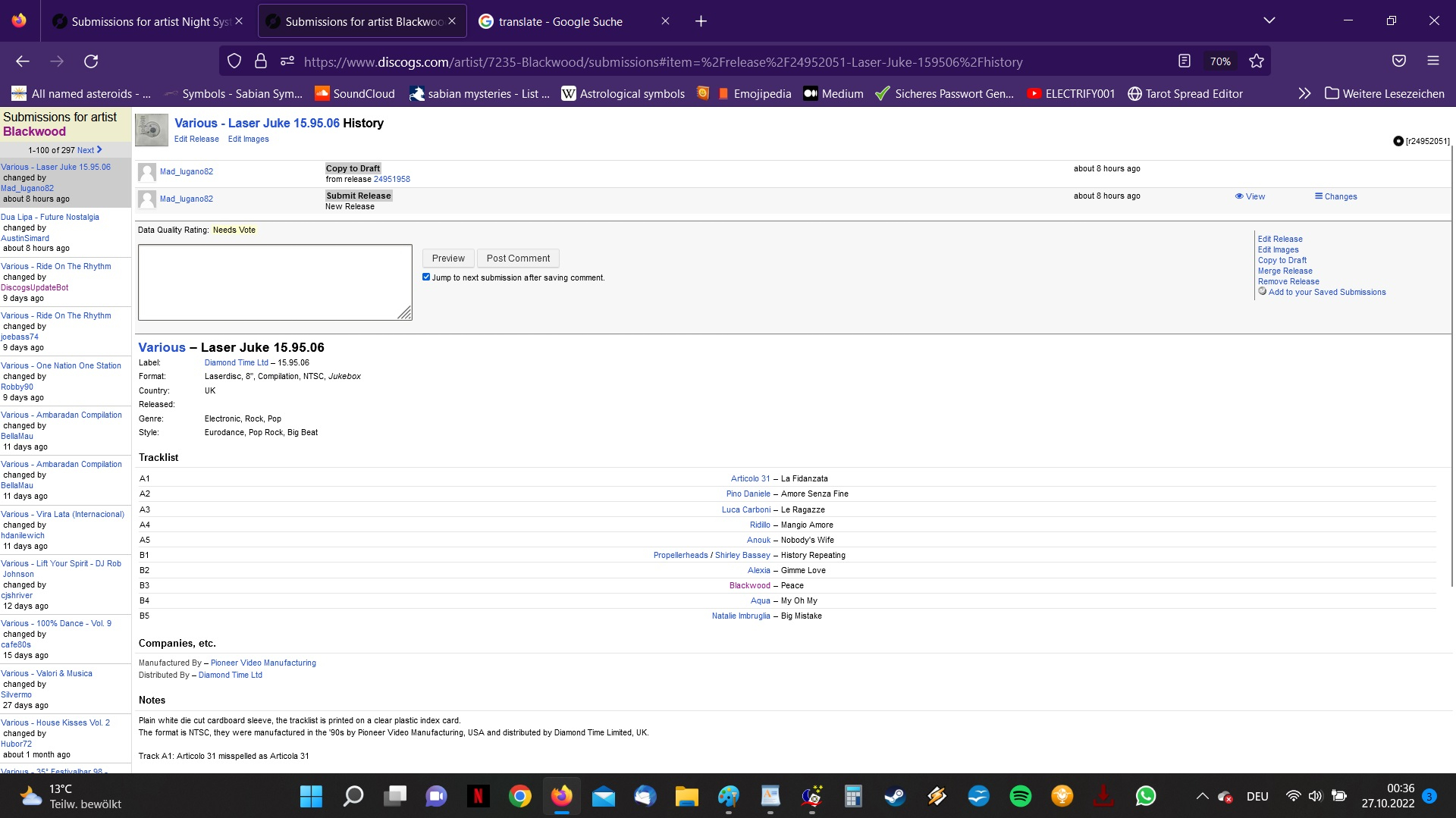Expand the list all tabs dropdown

tap(1269, 21)
